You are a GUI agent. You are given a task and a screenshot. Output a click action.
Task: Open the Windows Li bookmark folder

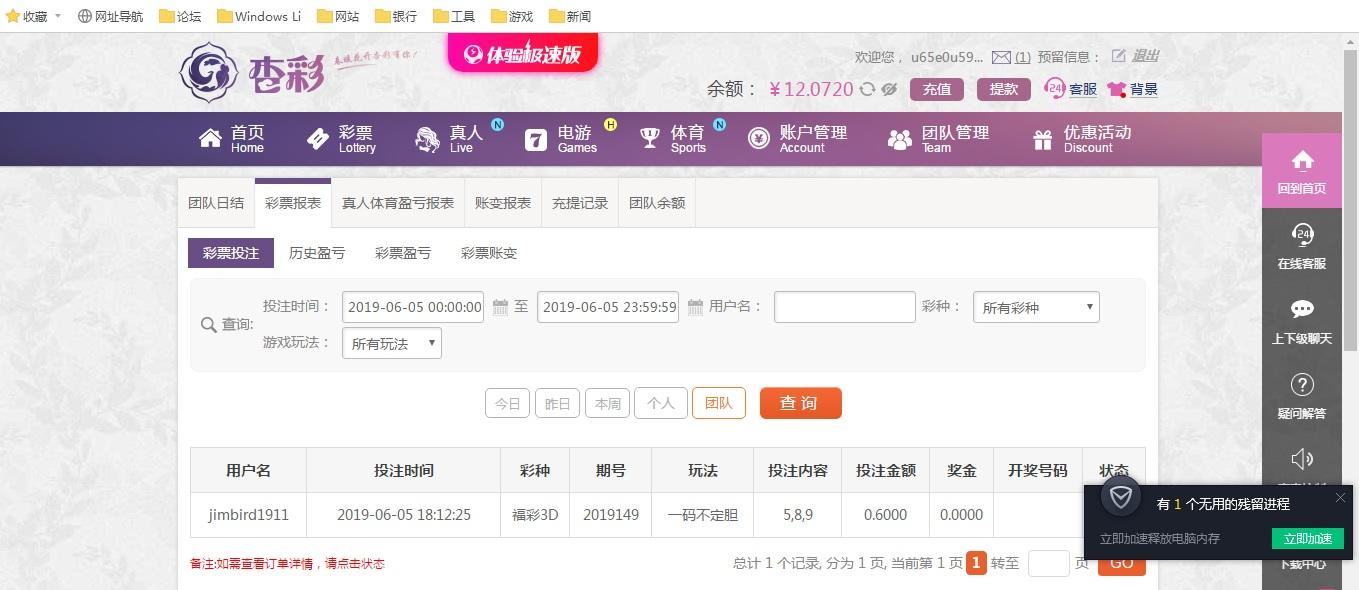tap(258, 16)
